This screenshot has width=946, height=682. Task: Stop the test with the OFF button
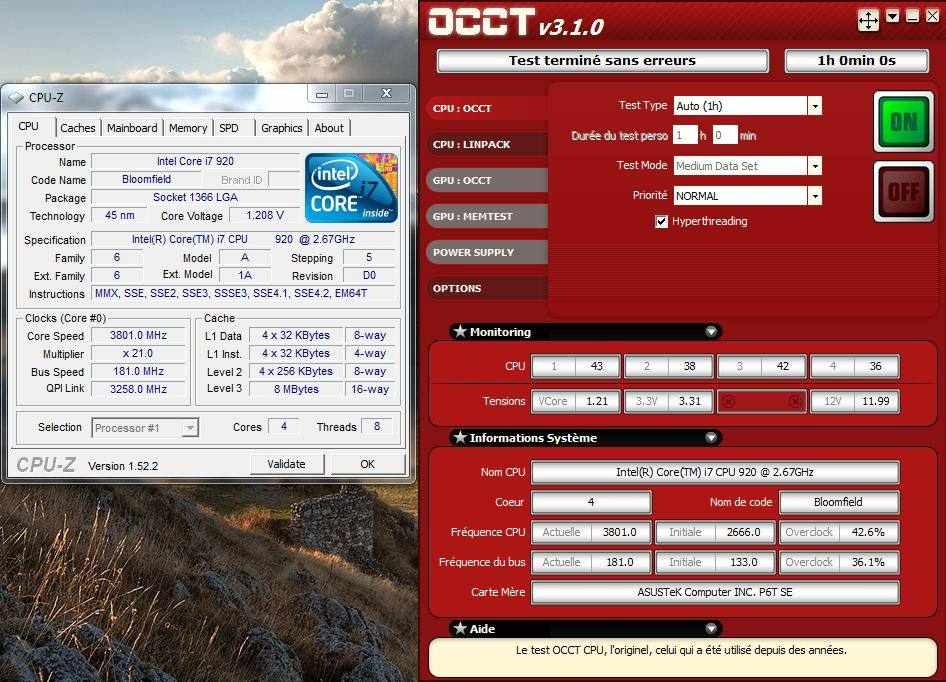[903, 191]
